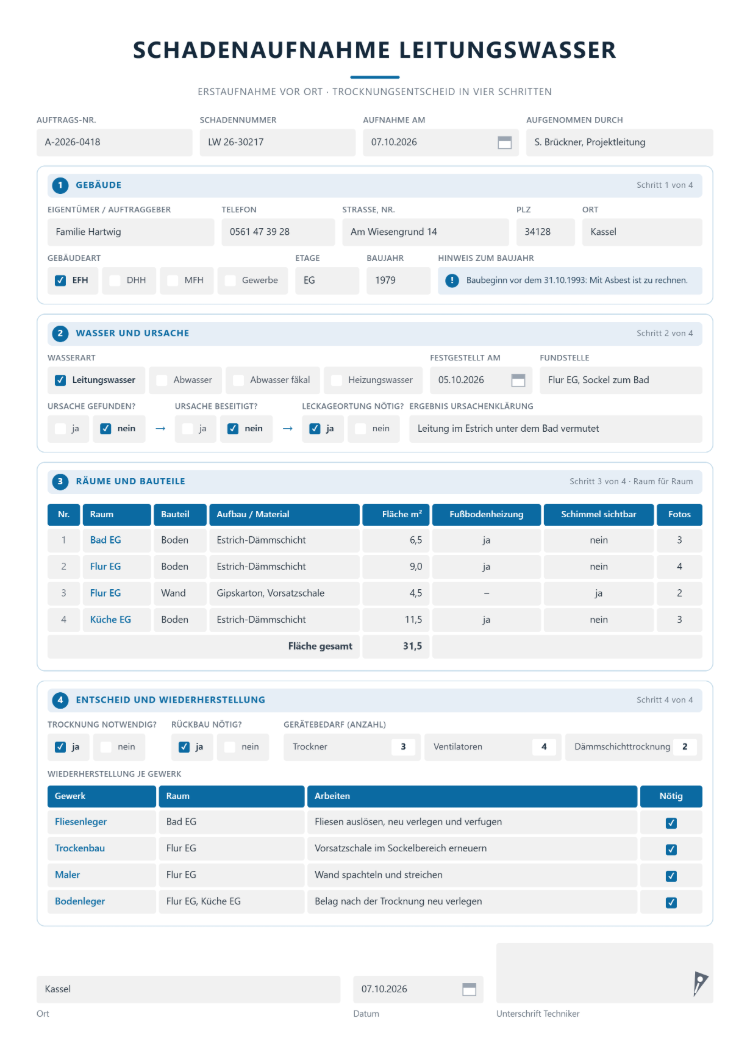
Task: Open the Küche EG room link
Action: click(x=110, y=619)
